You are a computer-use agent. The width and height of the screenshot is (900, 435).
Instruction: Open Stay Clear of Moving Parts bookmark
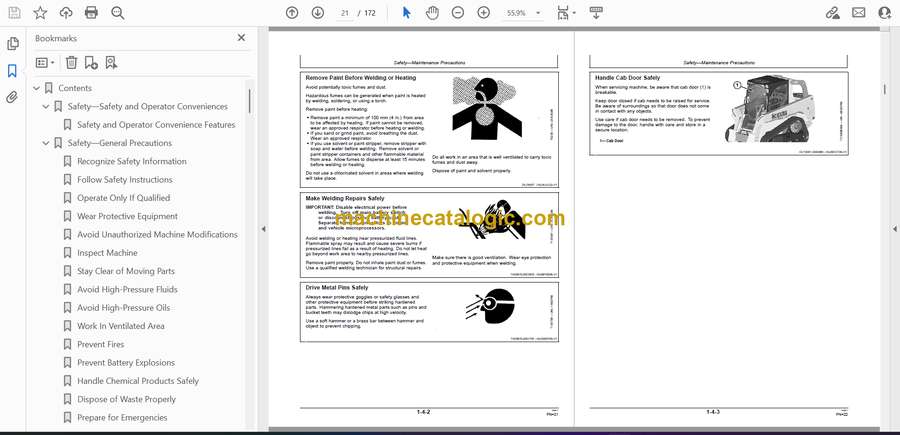coord(126,271)
